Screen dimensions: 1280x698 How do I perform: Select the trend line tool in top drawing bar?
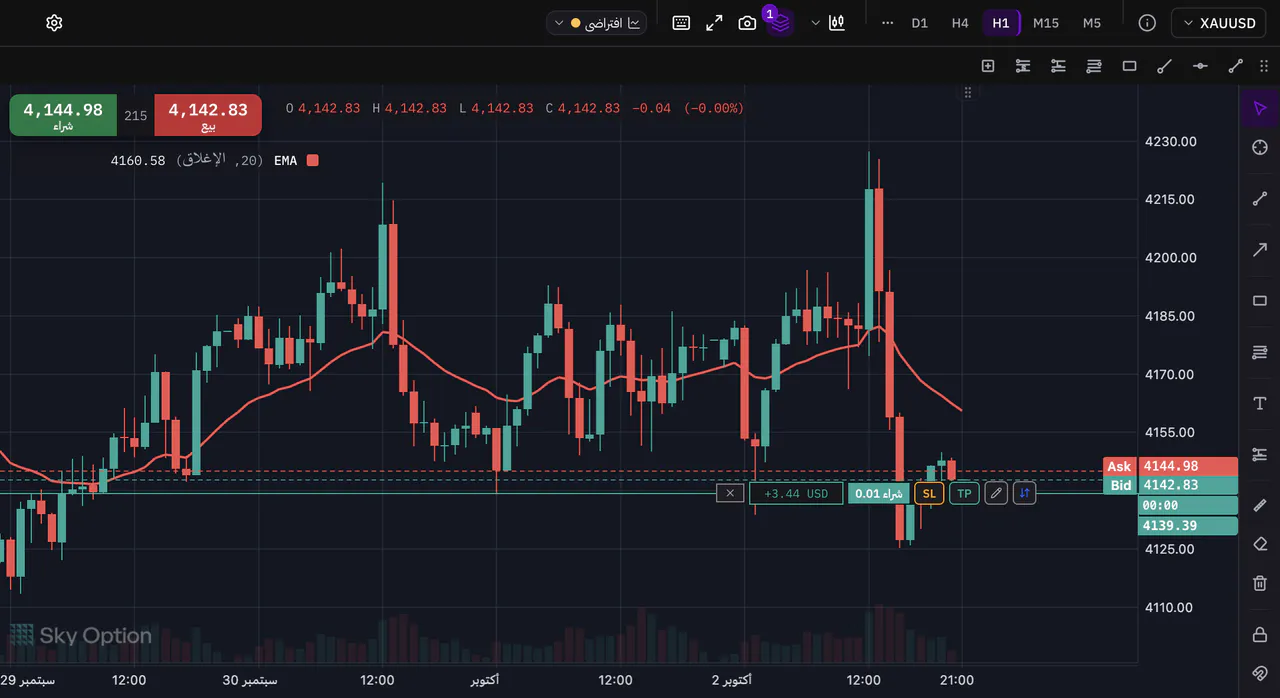pyautogui.click(x=1235, y=66)
